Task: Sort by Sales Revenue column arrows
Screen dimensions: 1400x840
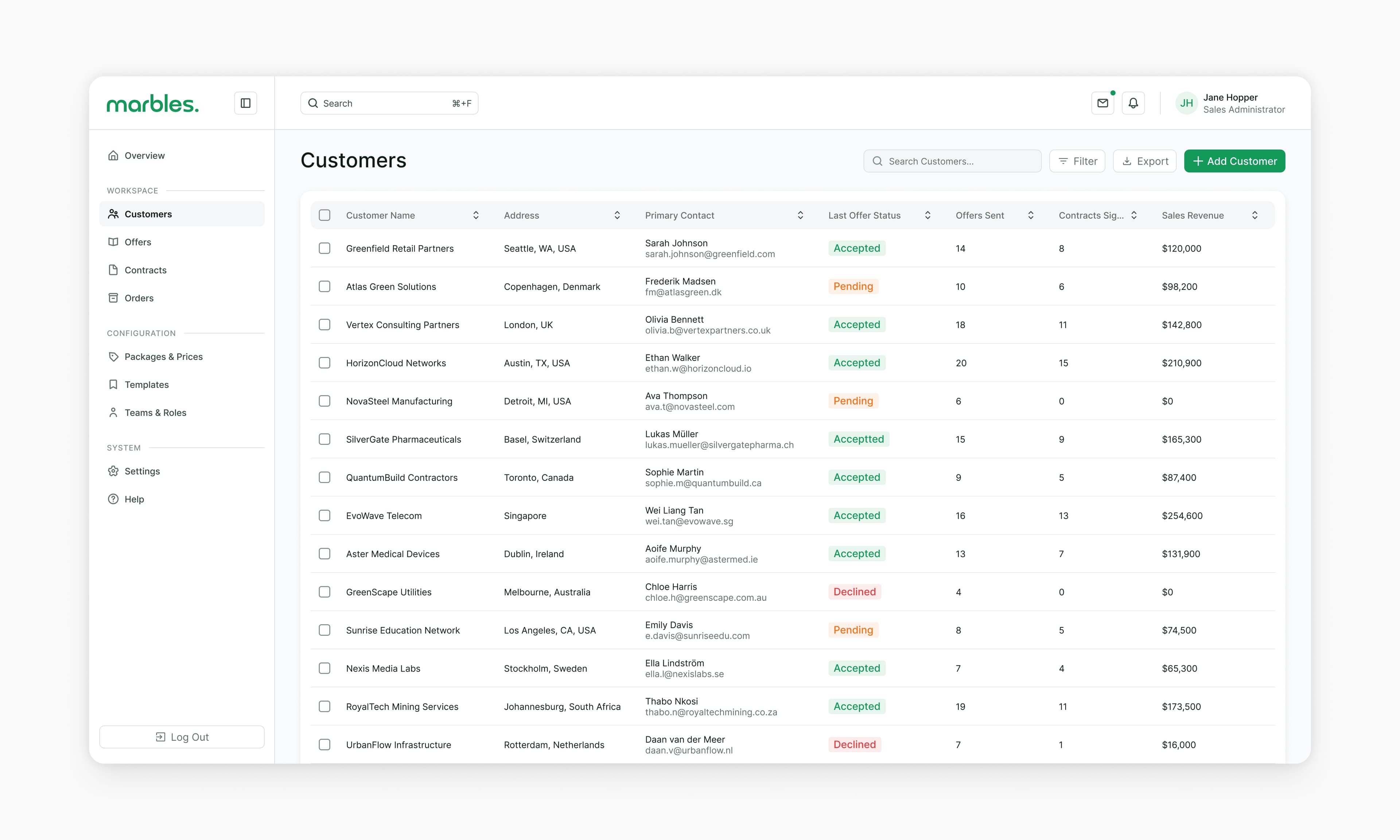Action: (1255, 215)
